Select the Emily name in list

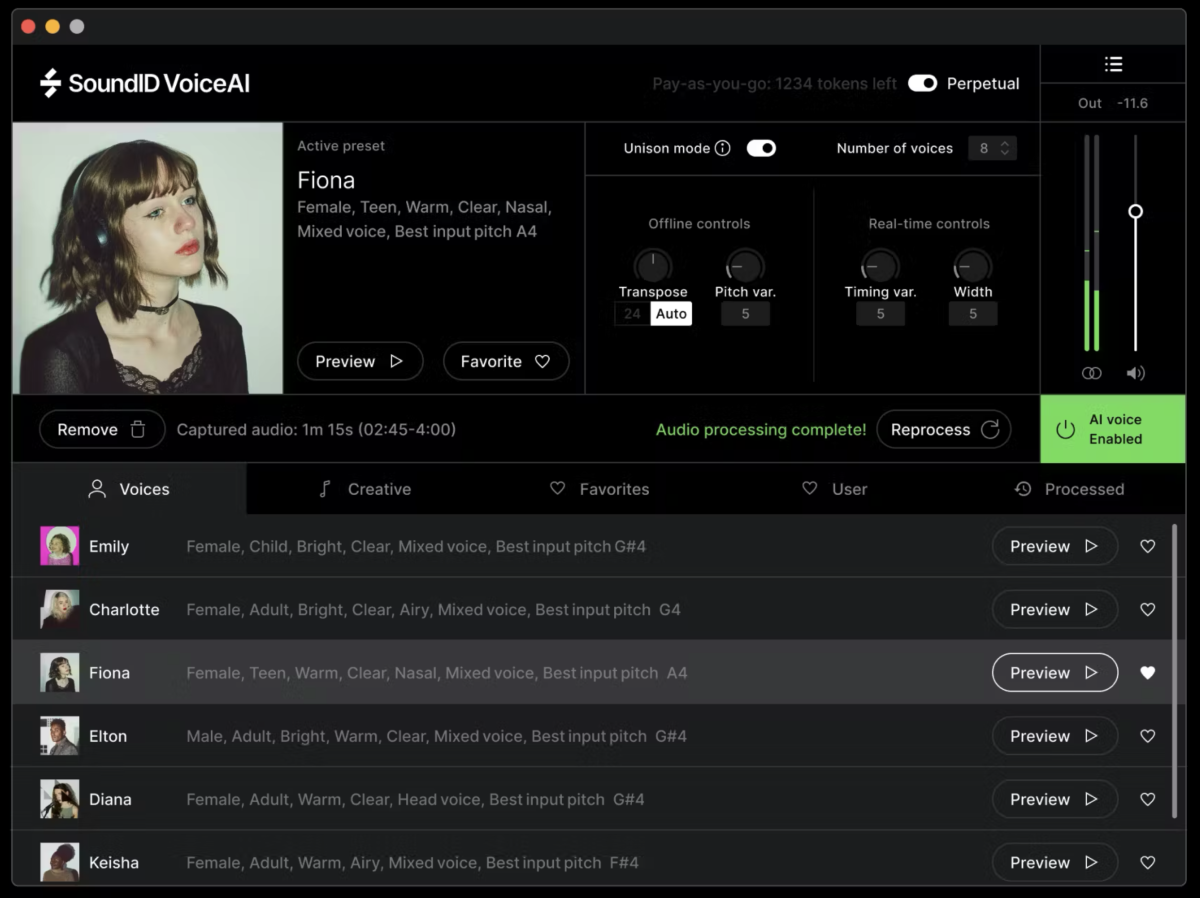point(109,546)
